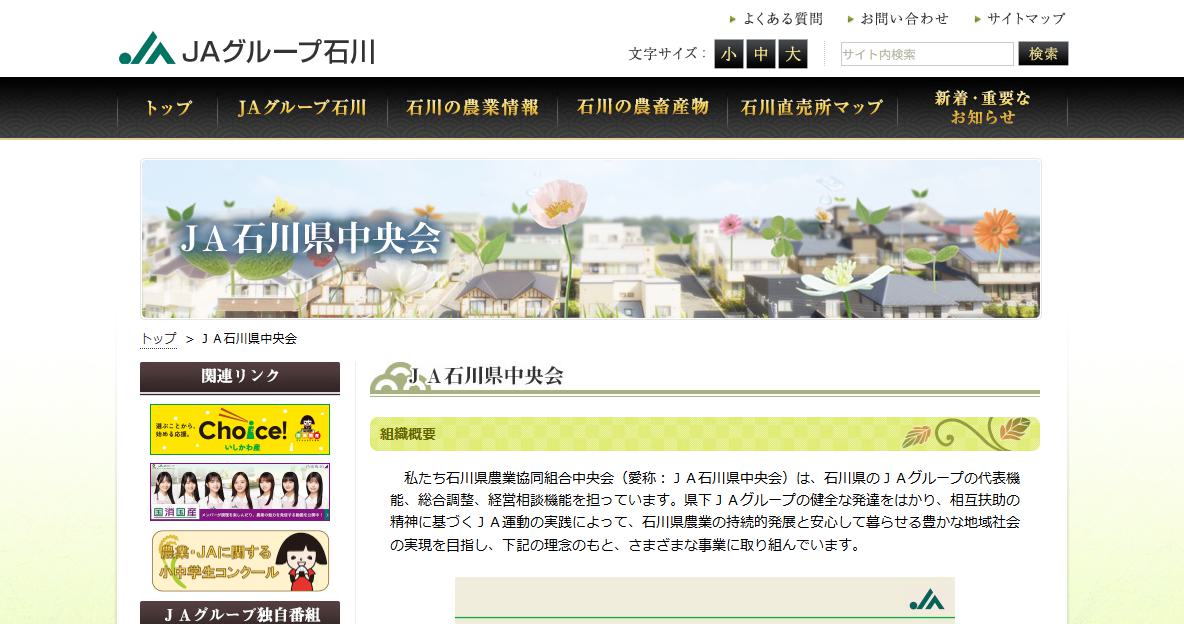Open the 農業・JAに関する小中学生コンクール banner
Screen dimensions: 1184x624
240,561
